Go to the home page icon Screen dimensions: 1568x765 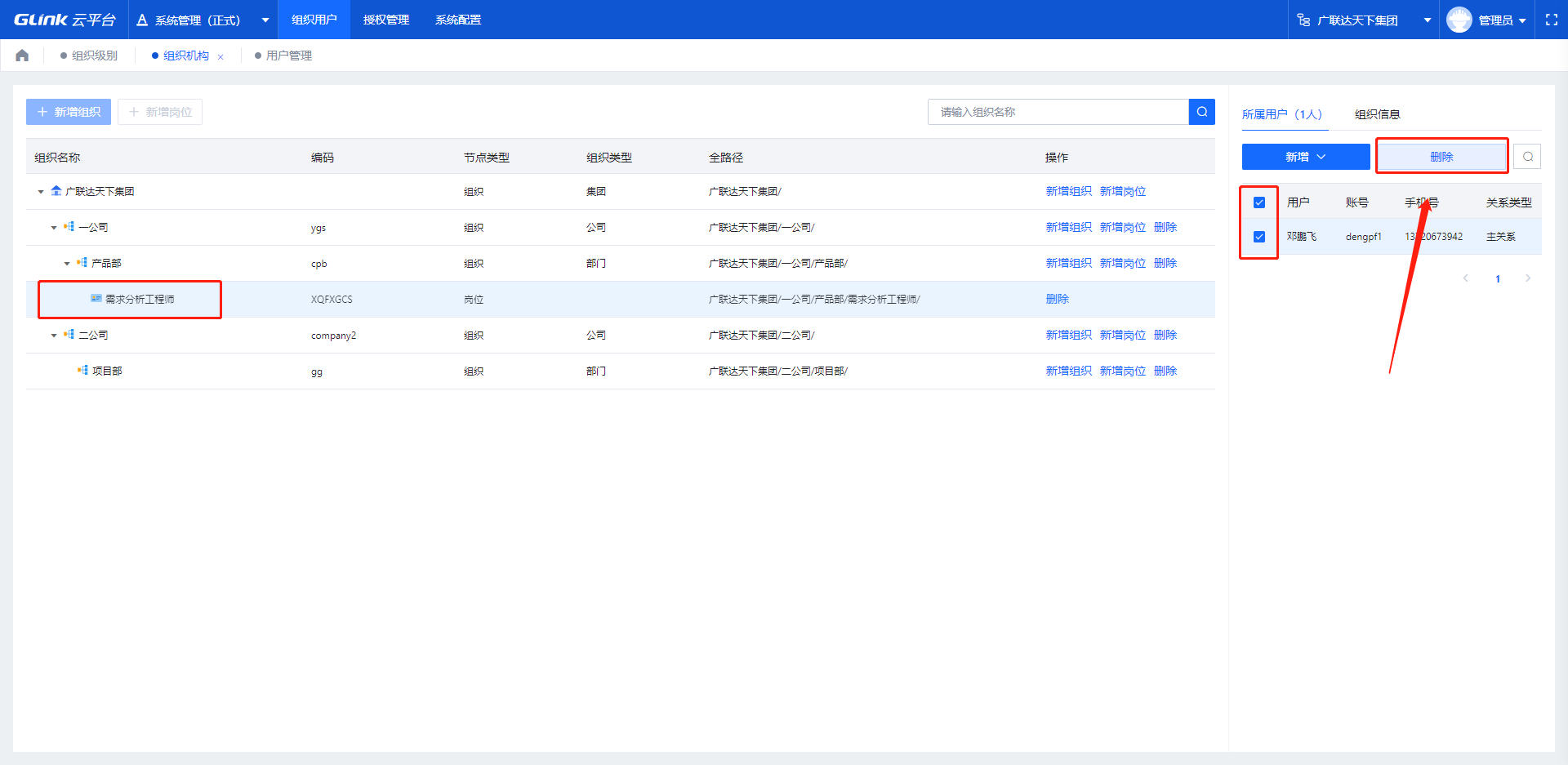pos(22,56)
